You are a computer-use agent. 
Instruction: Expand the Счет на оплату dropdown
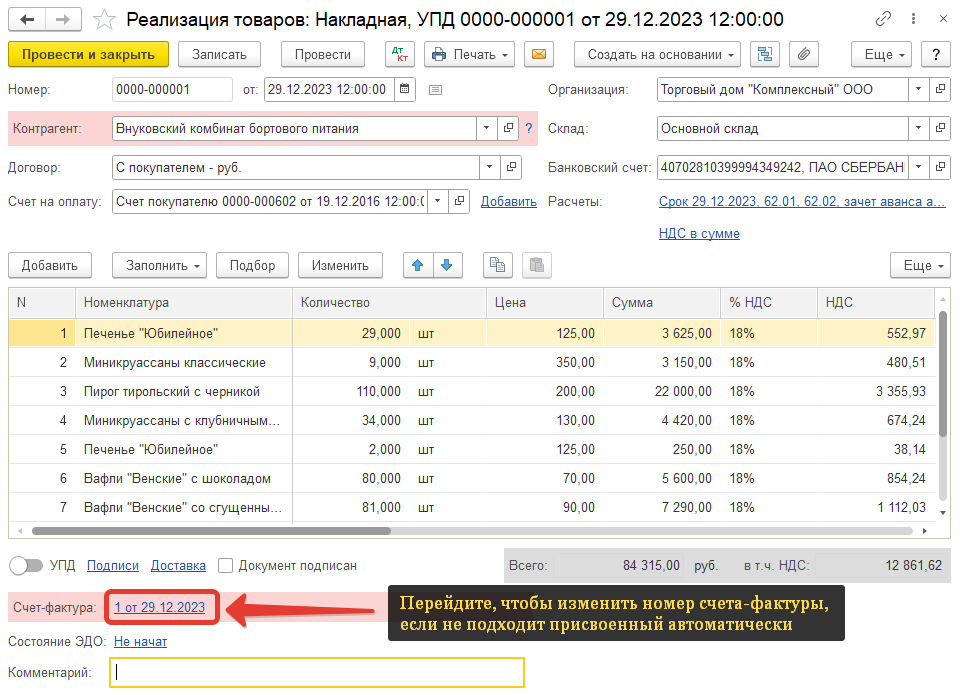tap(438, 201)
